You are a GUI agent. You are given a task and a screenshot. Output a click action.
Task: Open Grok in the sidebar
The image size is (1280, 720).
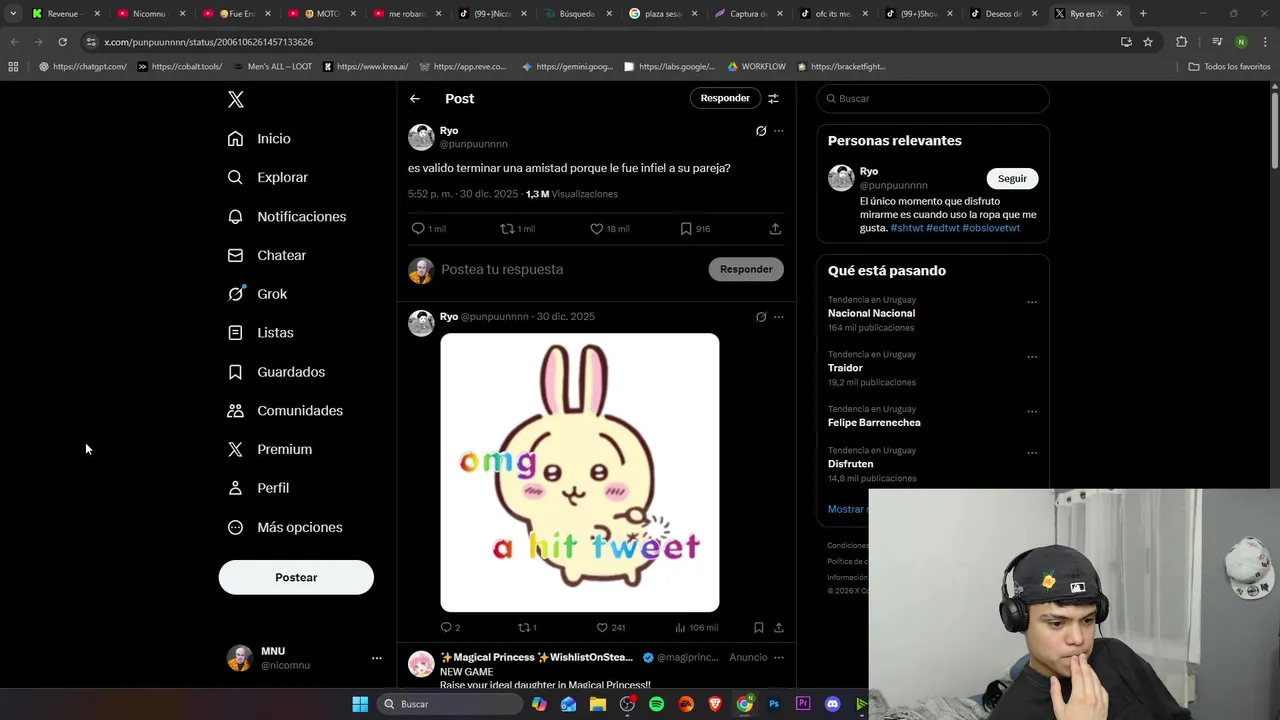(x=257, y=294)
